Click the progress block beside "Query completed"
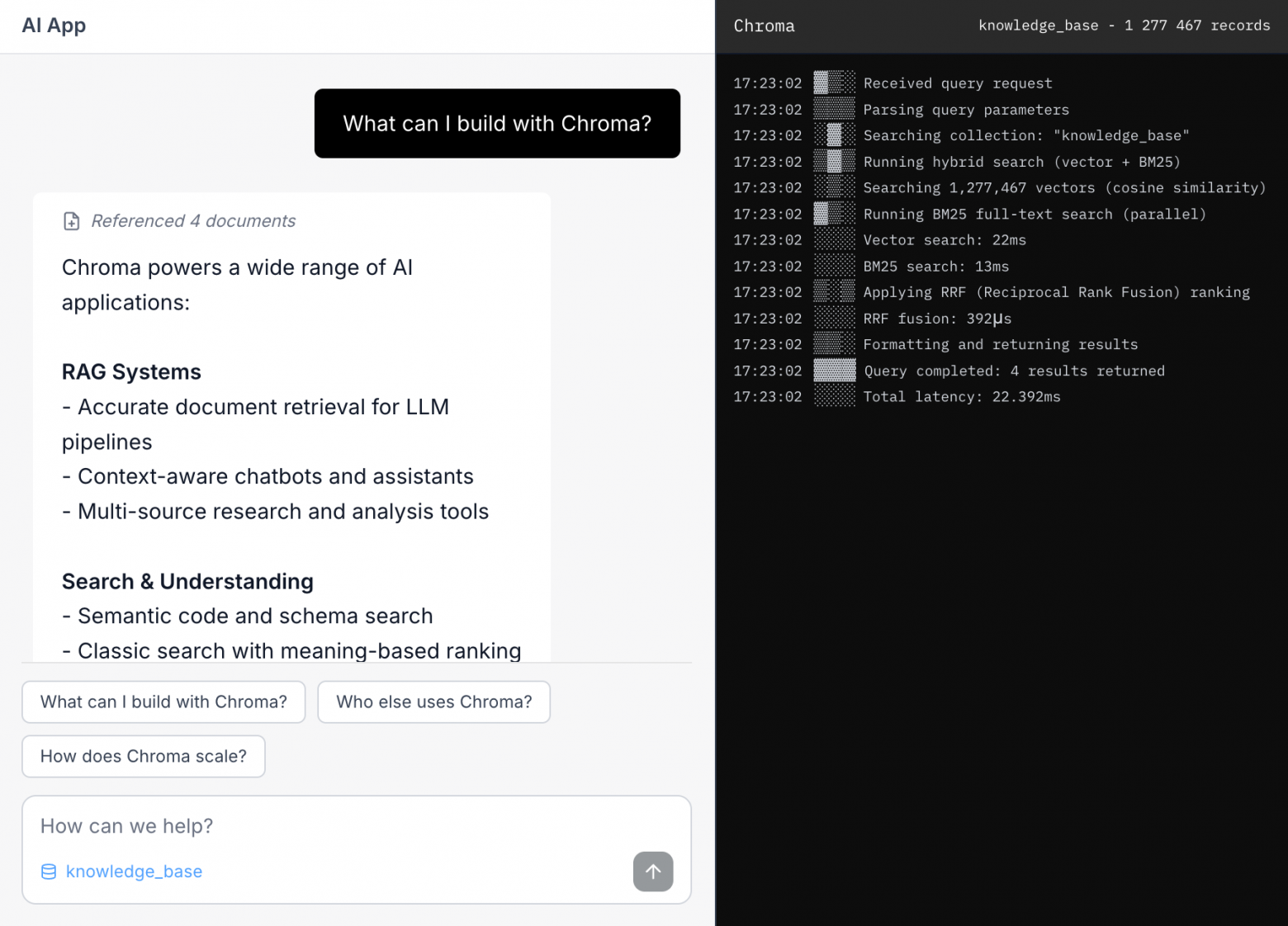 (x=835, y=371)
